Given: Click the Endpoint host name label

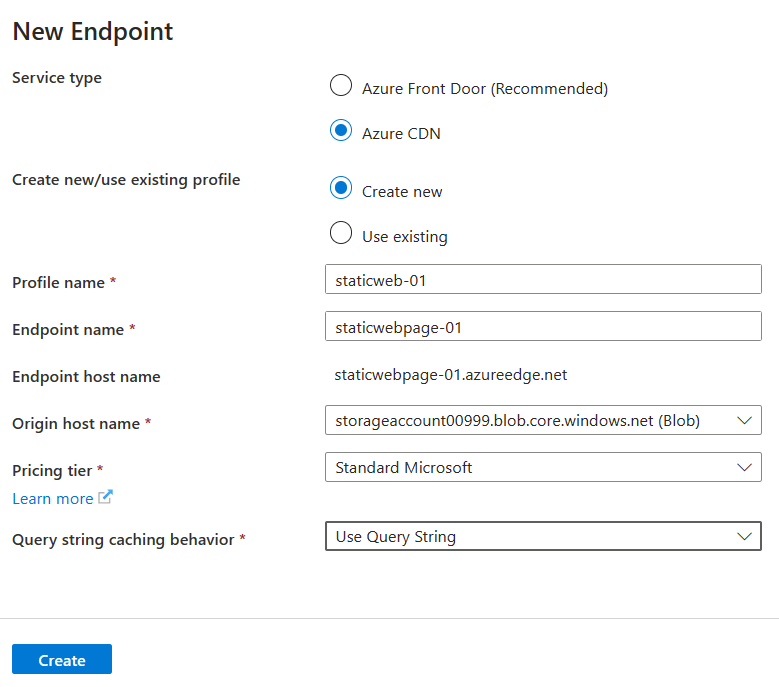Looking at the screenshot, I should [x=86, y=377].
